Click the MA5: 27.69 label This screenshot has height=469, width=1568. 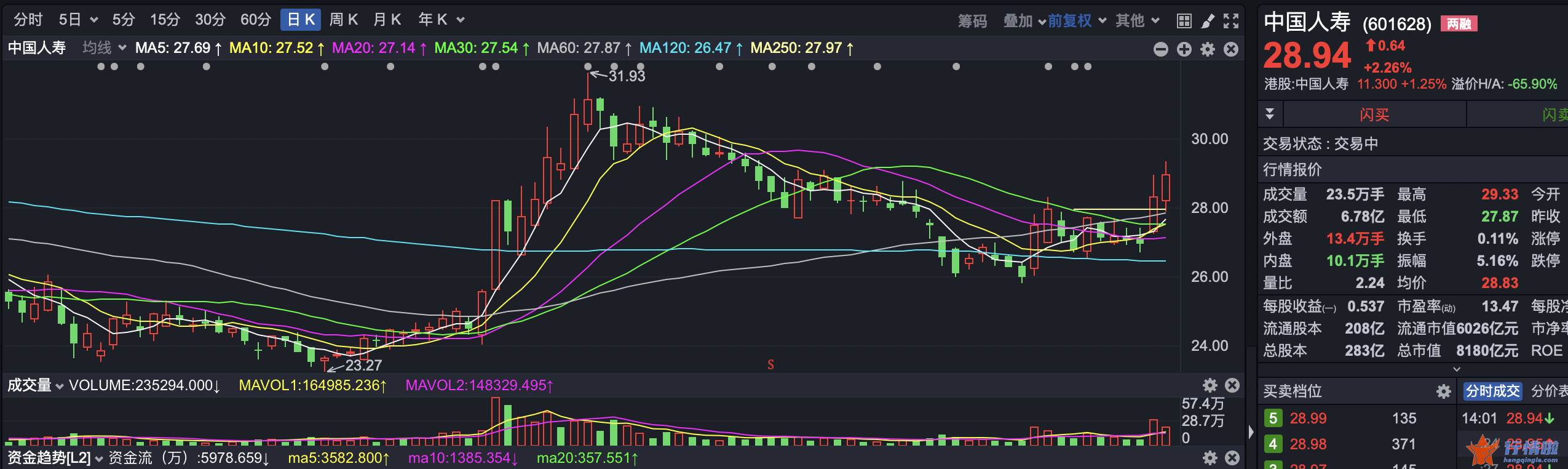(178, 48)
